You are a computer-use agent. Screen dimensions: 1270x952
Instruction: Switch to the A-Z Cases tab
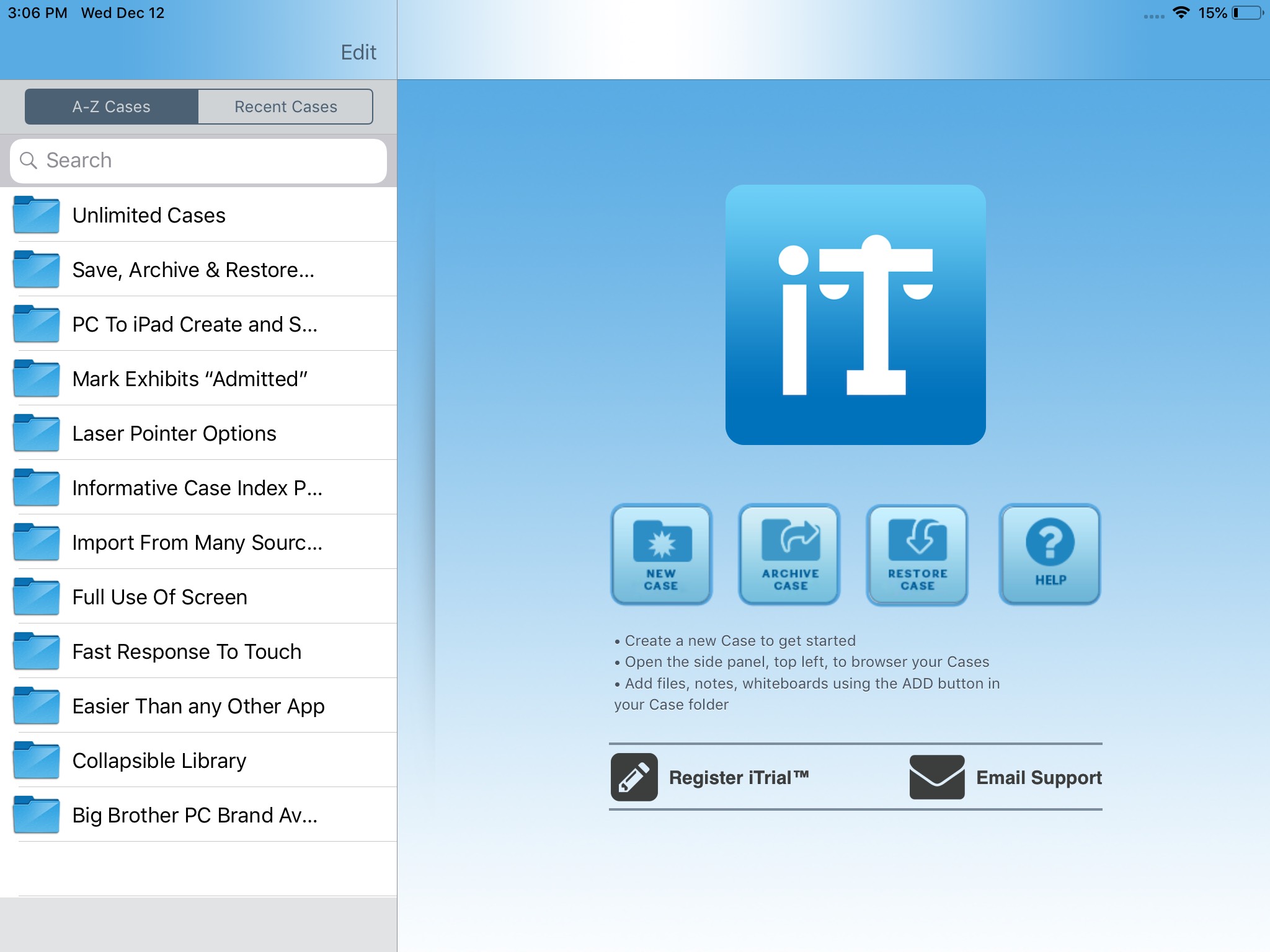click(x=110, y=106)
